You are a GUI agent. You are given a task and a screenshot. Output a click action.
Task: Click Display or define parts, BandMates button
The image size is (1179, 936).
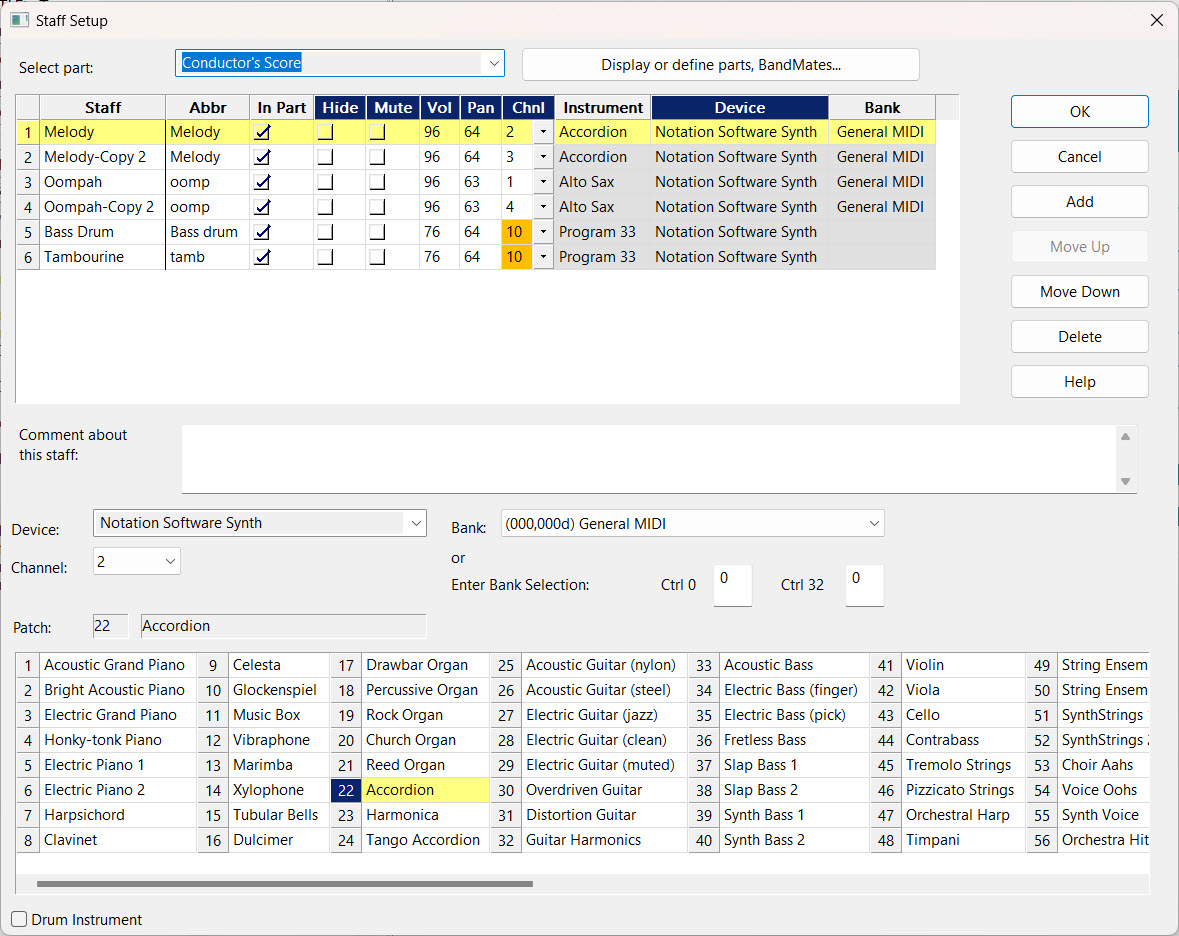[720, 65]
